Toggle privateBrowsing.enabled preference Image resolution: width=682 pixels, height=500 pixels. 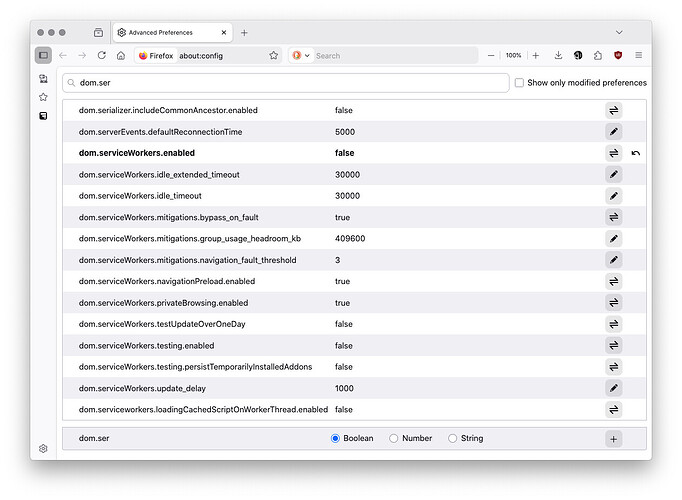[x=614, y=303]
